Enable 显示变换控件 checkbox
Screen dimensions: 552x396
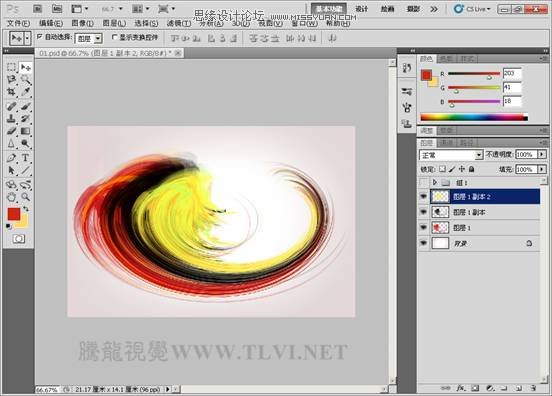coord(114,37)
